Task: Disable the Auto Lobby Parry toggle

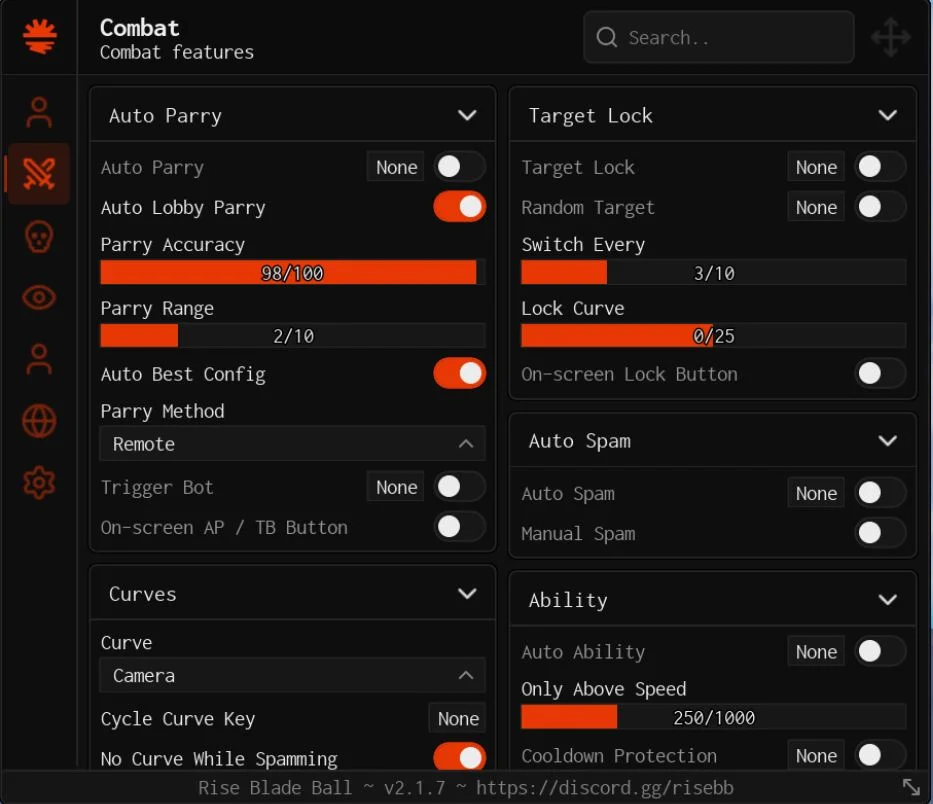Action: click(459, 207)
